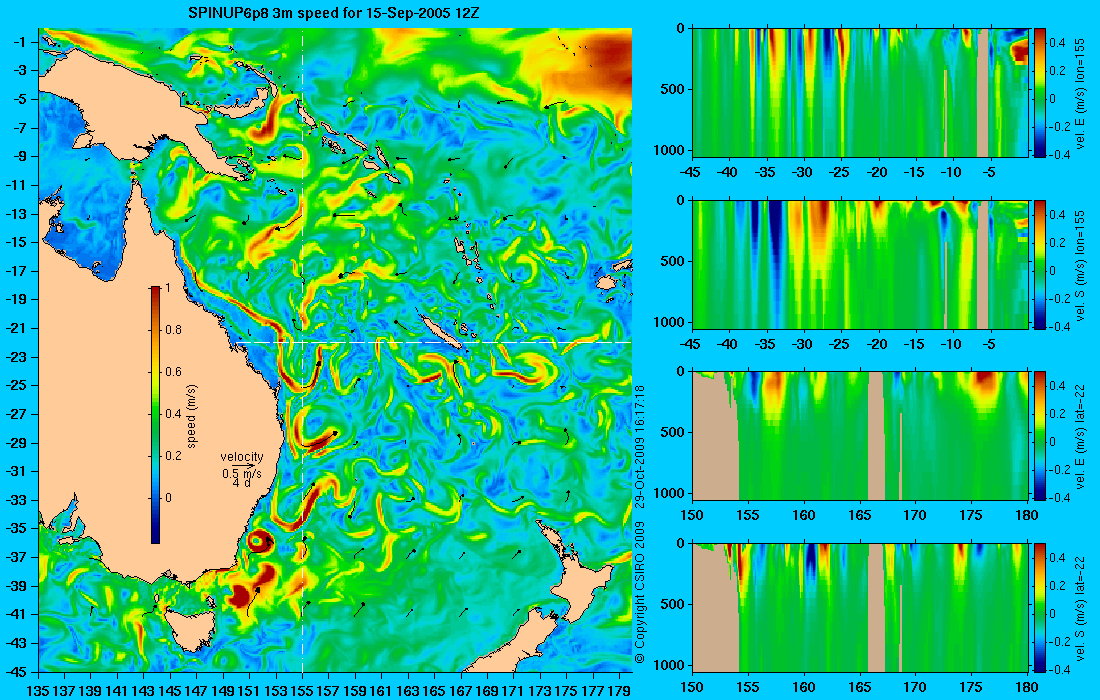1100x700 pixels.
Task: Click latitude tick '-31' on main map axis
Action: pyautogui.click(x=17, y=471)
